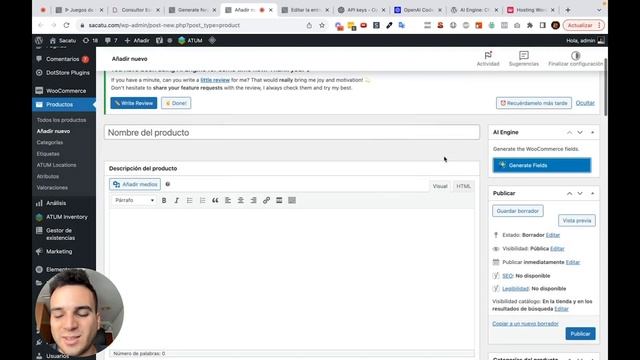Viewport: 640px width, 360px height.
Task: Collapse the AI Engine panel
Action: [592, 132]
